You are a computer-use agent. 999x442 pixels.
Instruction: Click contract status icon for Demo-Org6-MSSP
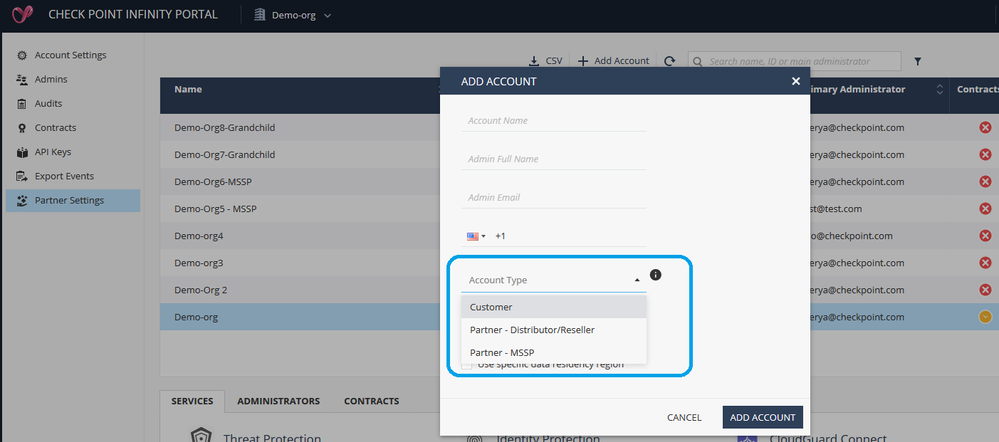coord(985,182)
